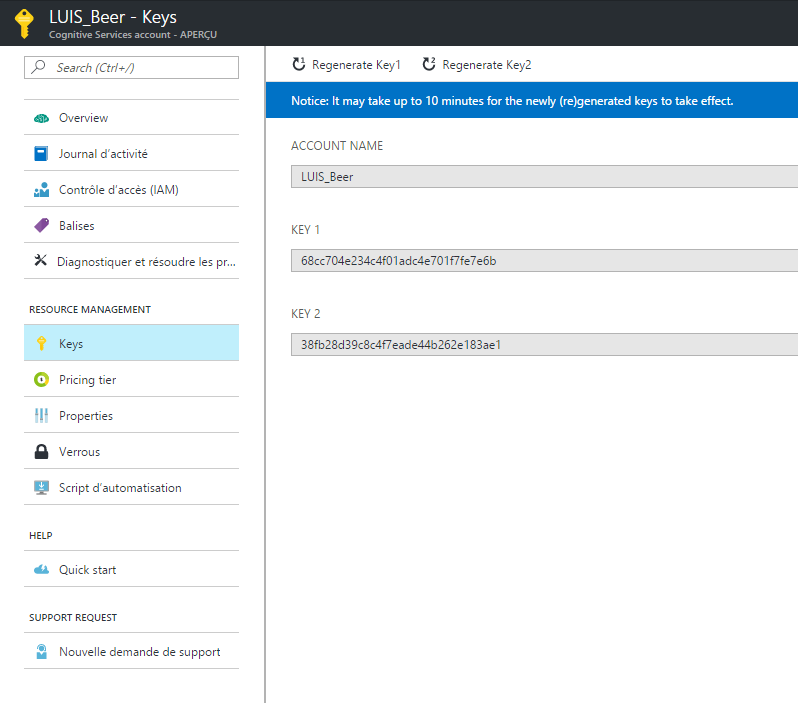Viewport: 798px width, 703px height.
Task: Click the purple Balises tag icon
Action: tap(41, 226)
